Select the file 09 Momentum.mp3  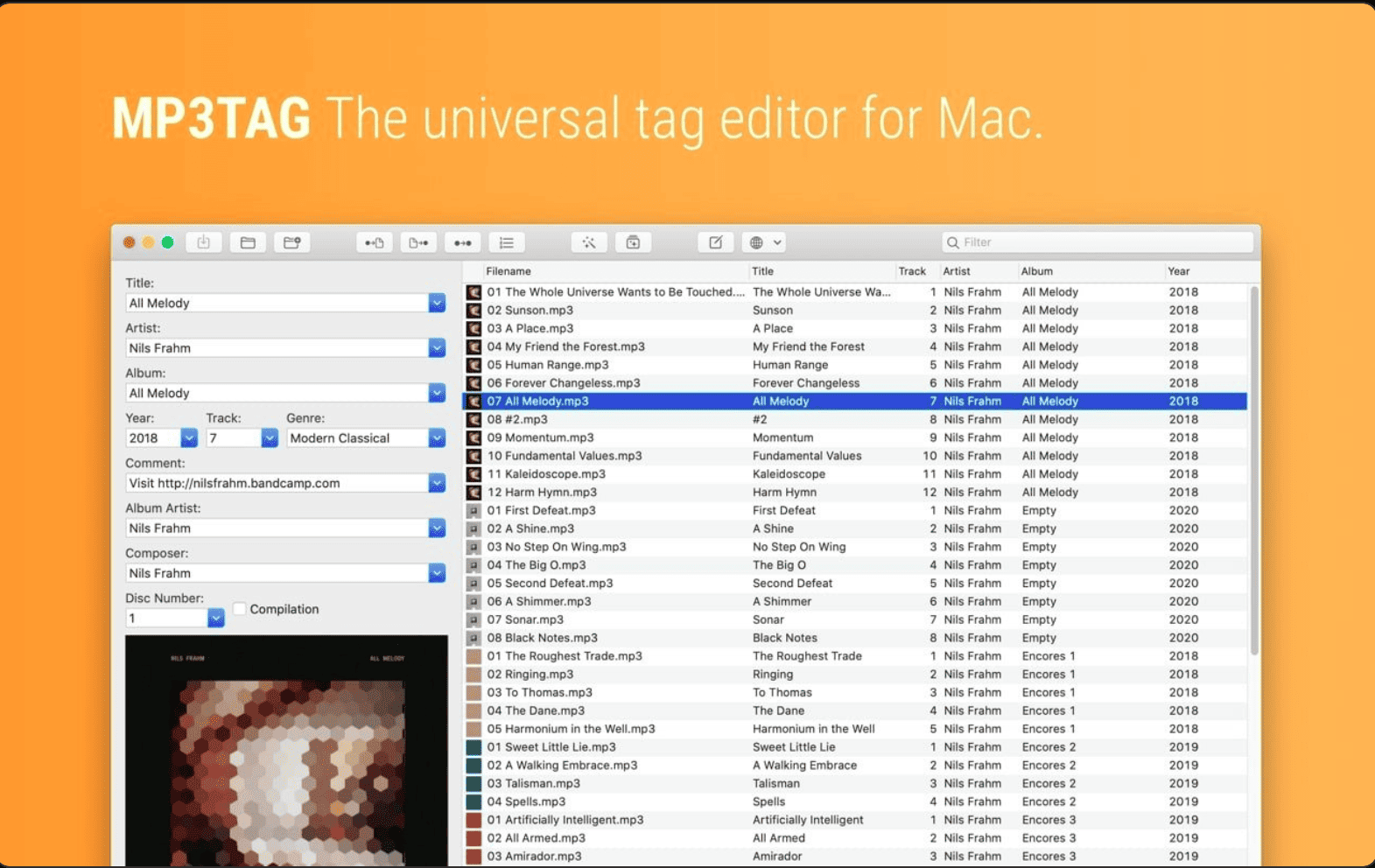[854, 438]
